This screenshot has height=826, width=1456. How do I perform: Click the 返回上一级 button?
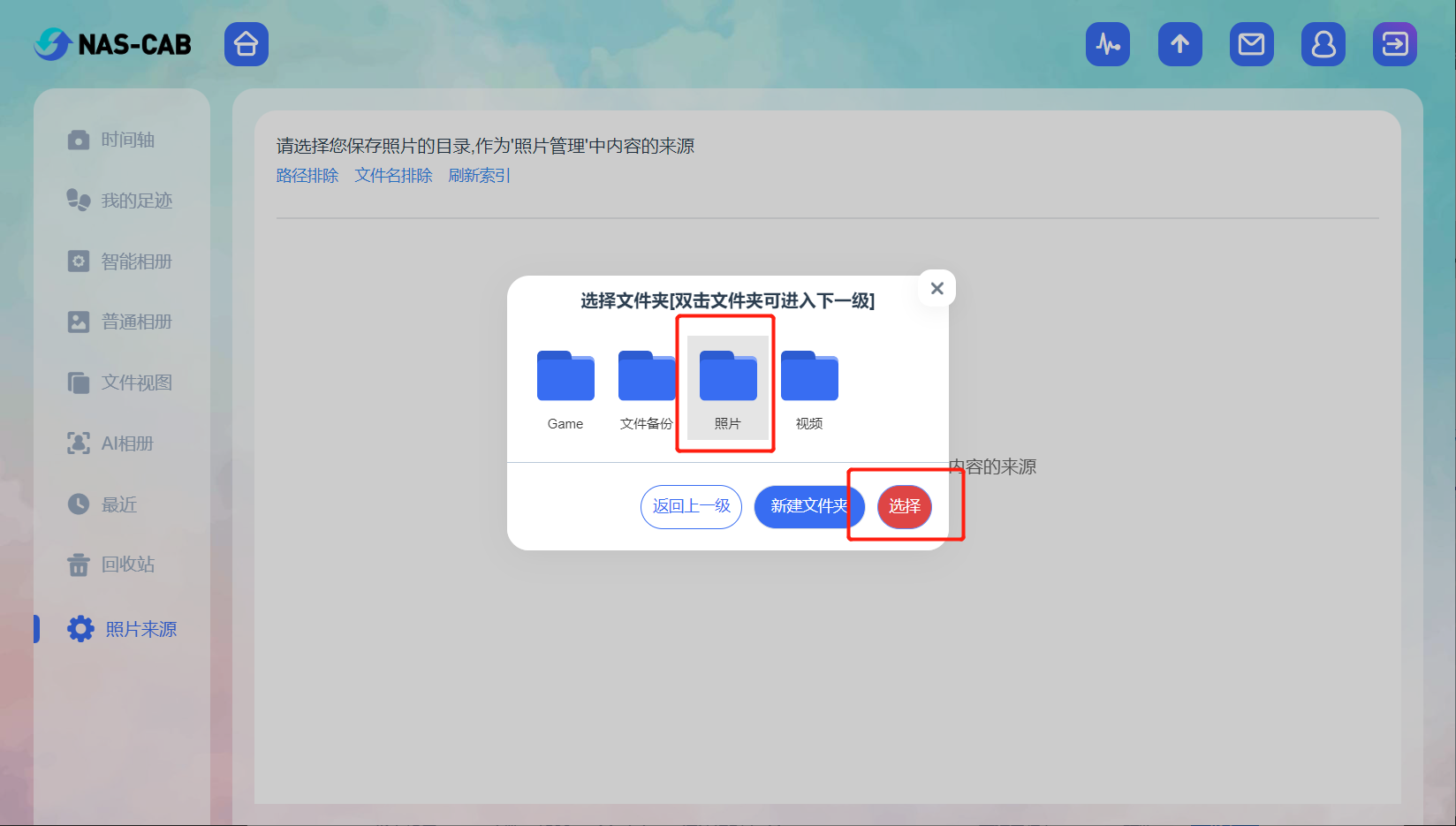tap(691, 506)
